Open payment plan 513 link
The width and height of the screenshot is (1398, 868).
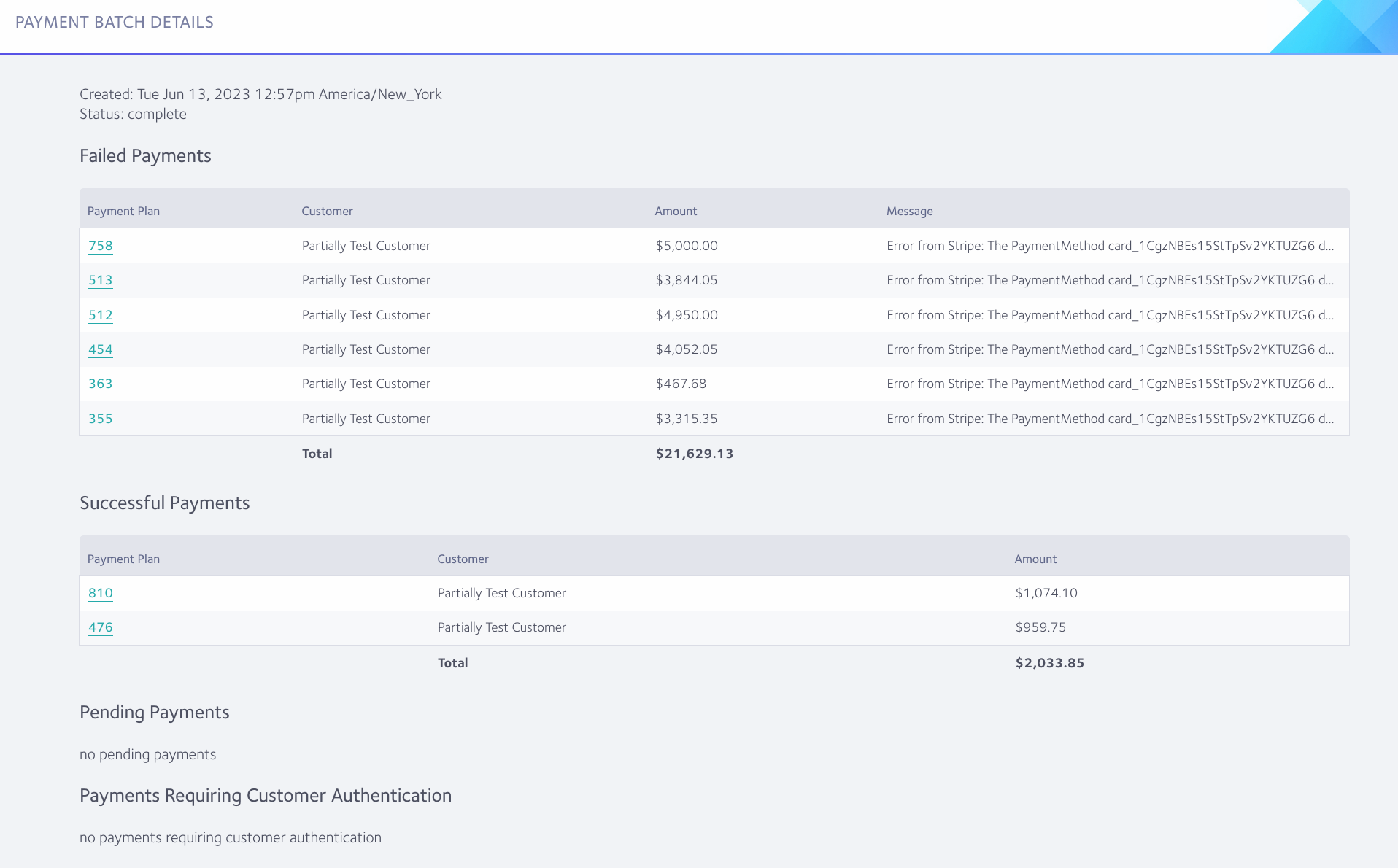click(x=101, y=280)
